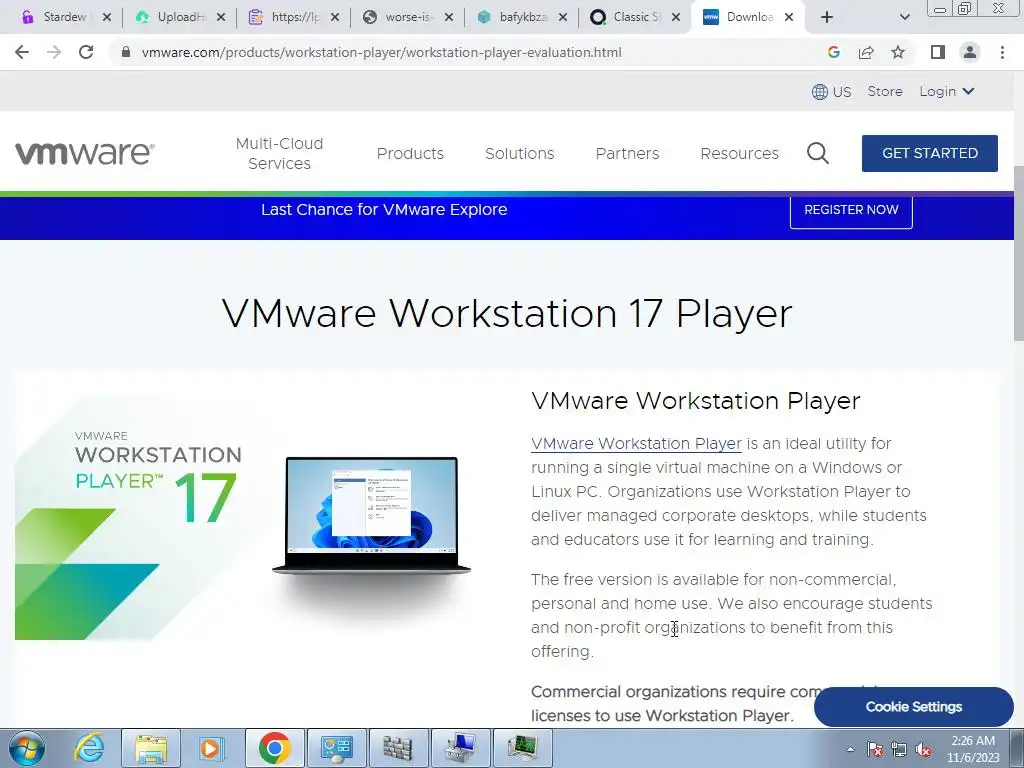Click the laptop product image
The image size is (1024, 768).
pos(371,516)
